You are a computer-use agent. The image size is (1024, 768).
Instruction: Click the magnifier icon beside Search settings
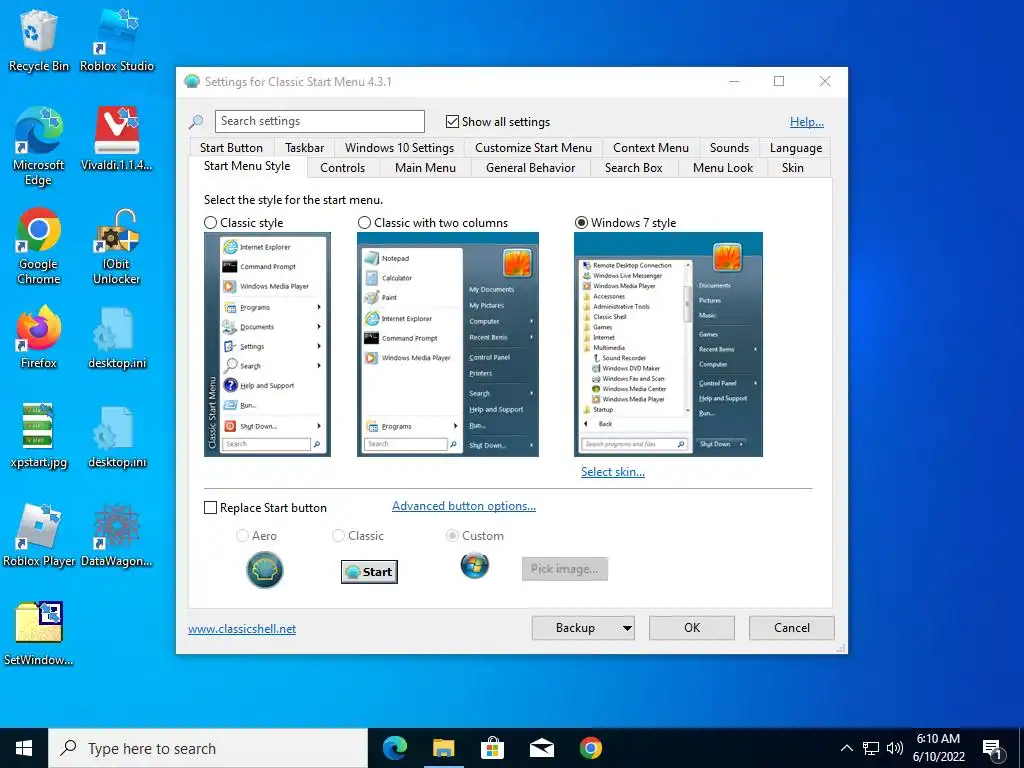[196, 121]
